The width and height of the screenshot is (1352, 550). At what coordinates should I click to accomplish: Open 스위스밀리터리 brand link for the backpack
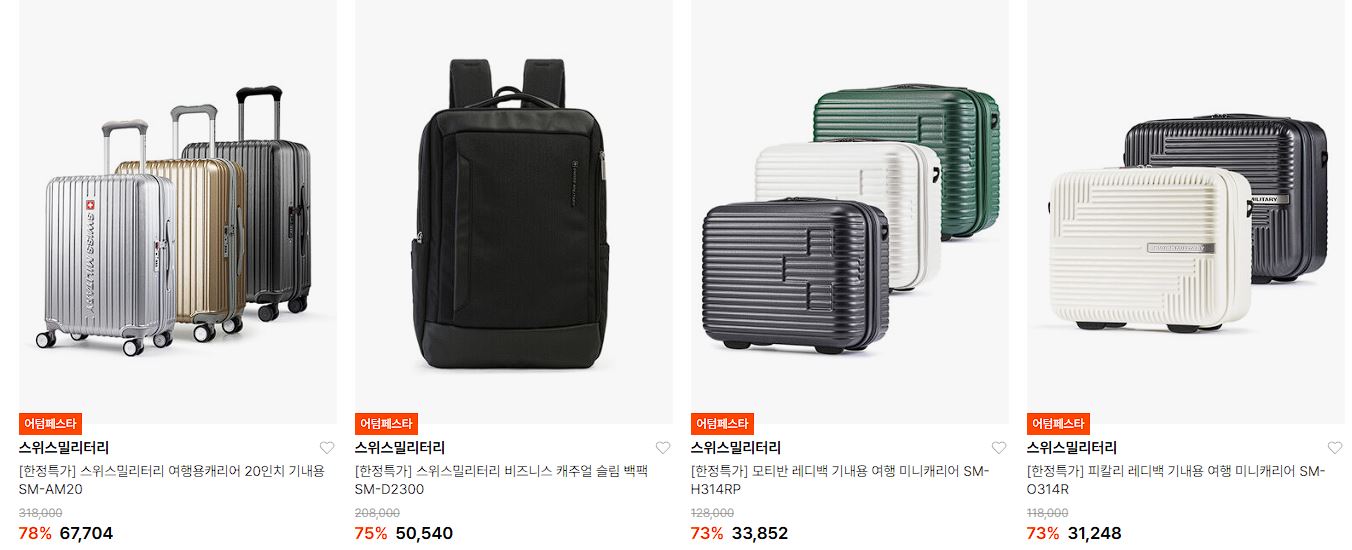point(400,448)
